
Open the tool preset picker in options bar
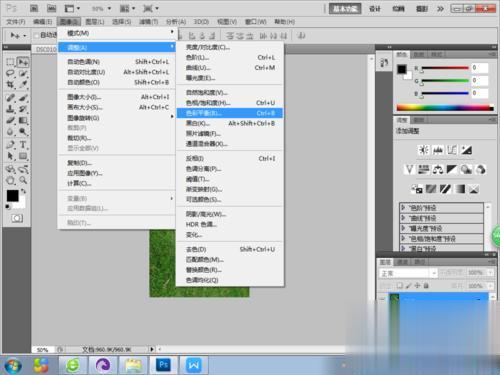[x=17, y=35]
